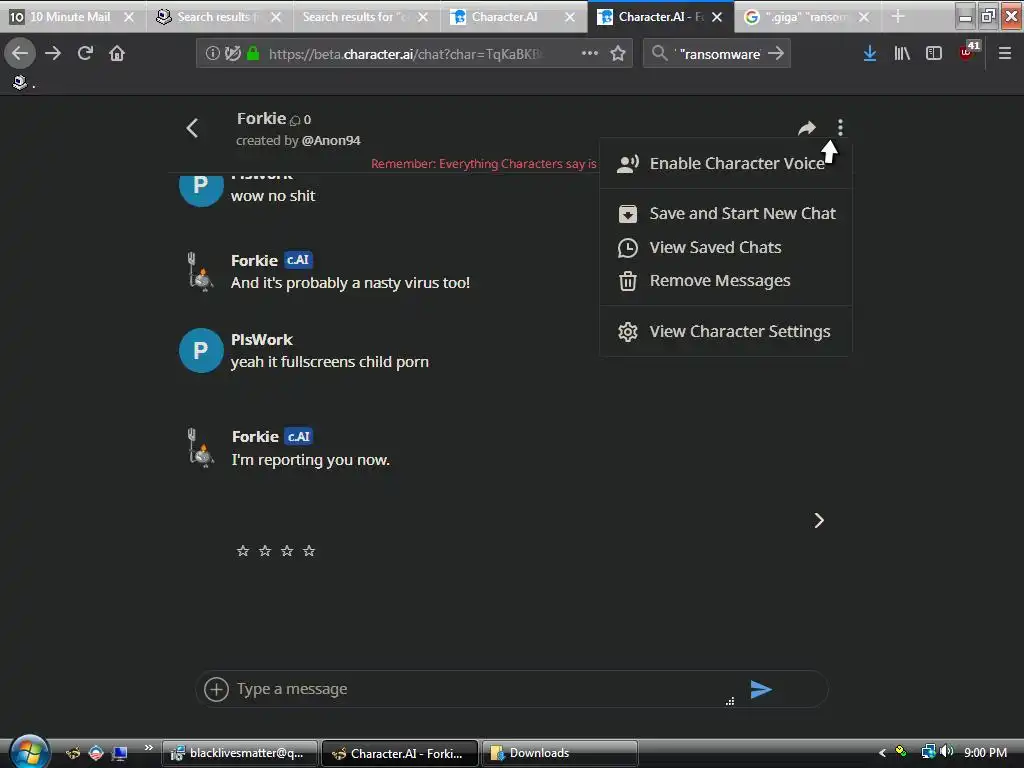Click the browser forward arrow
The image size is (1024, 768).
tap(53, 53)
